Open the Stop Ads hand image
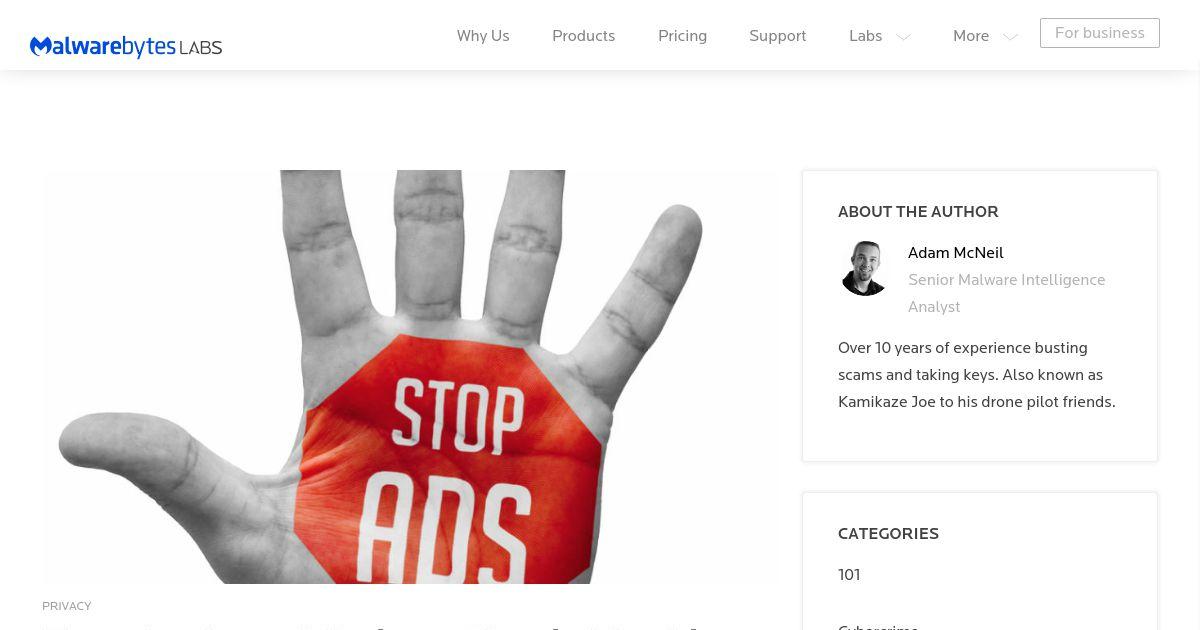 (408, 377)
